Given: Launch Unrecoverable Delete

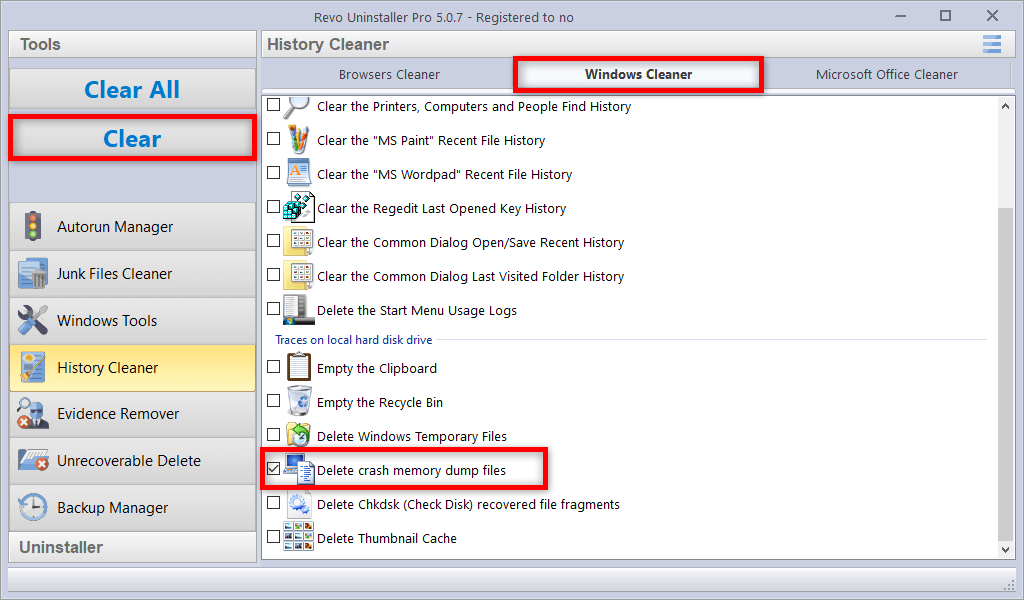Looking at the screenshot, I should click(133, 461).
